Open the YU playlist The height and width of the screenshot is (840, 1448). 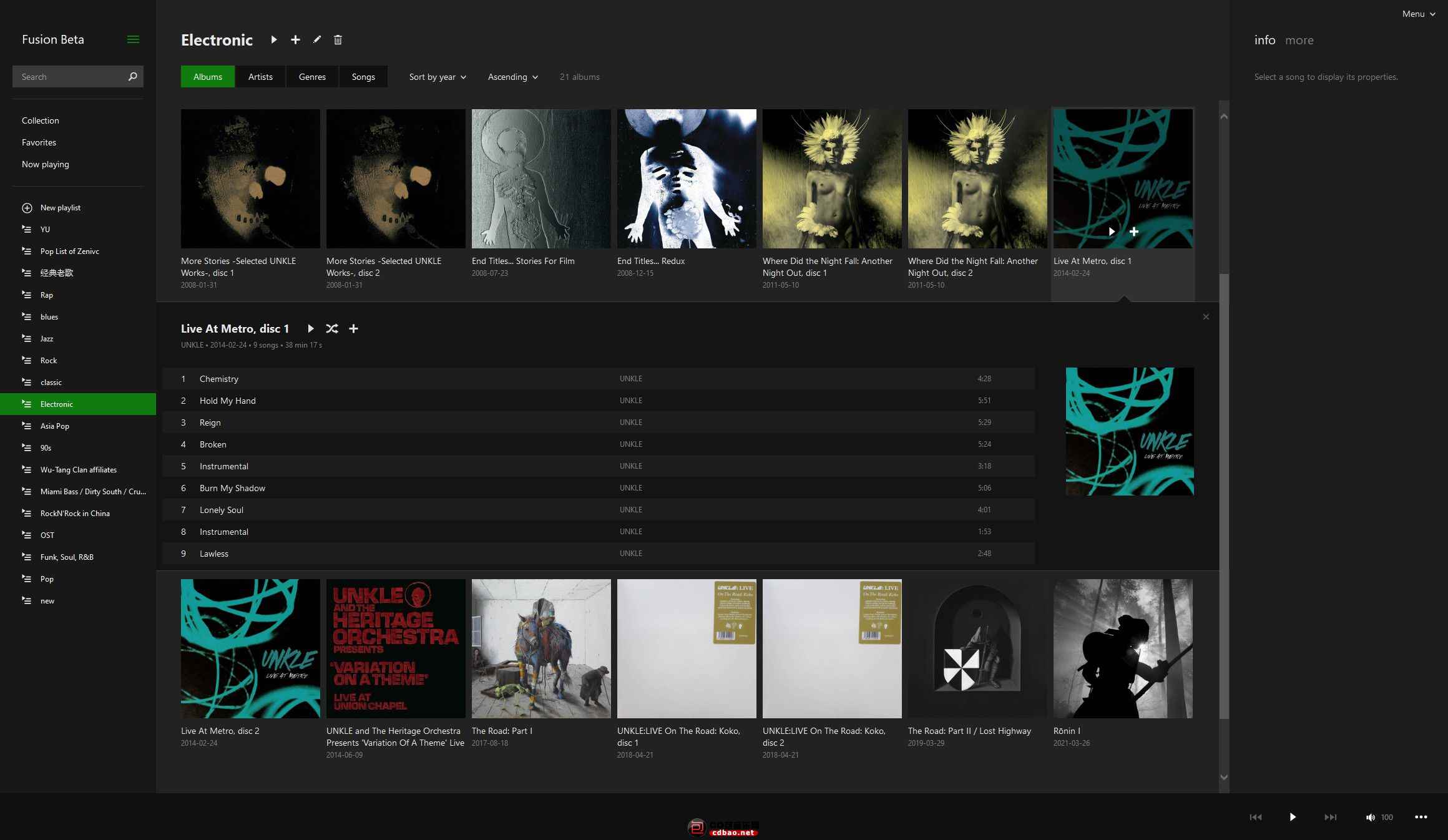point(78,230)
